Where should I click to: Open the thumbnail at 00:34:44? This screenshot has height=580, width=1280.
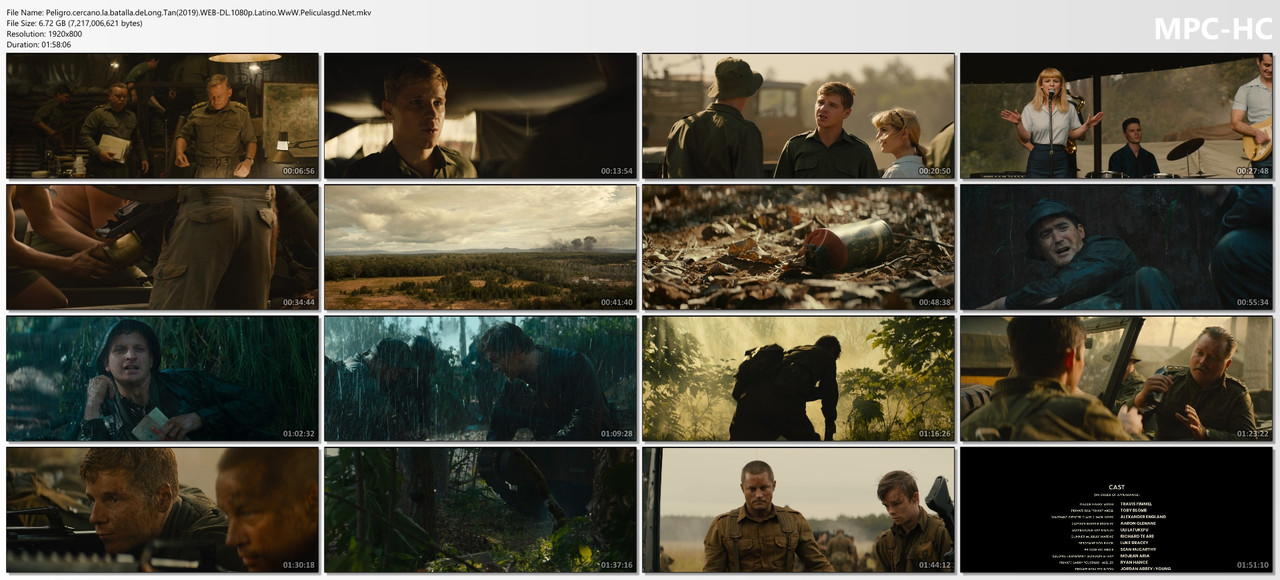162,247
